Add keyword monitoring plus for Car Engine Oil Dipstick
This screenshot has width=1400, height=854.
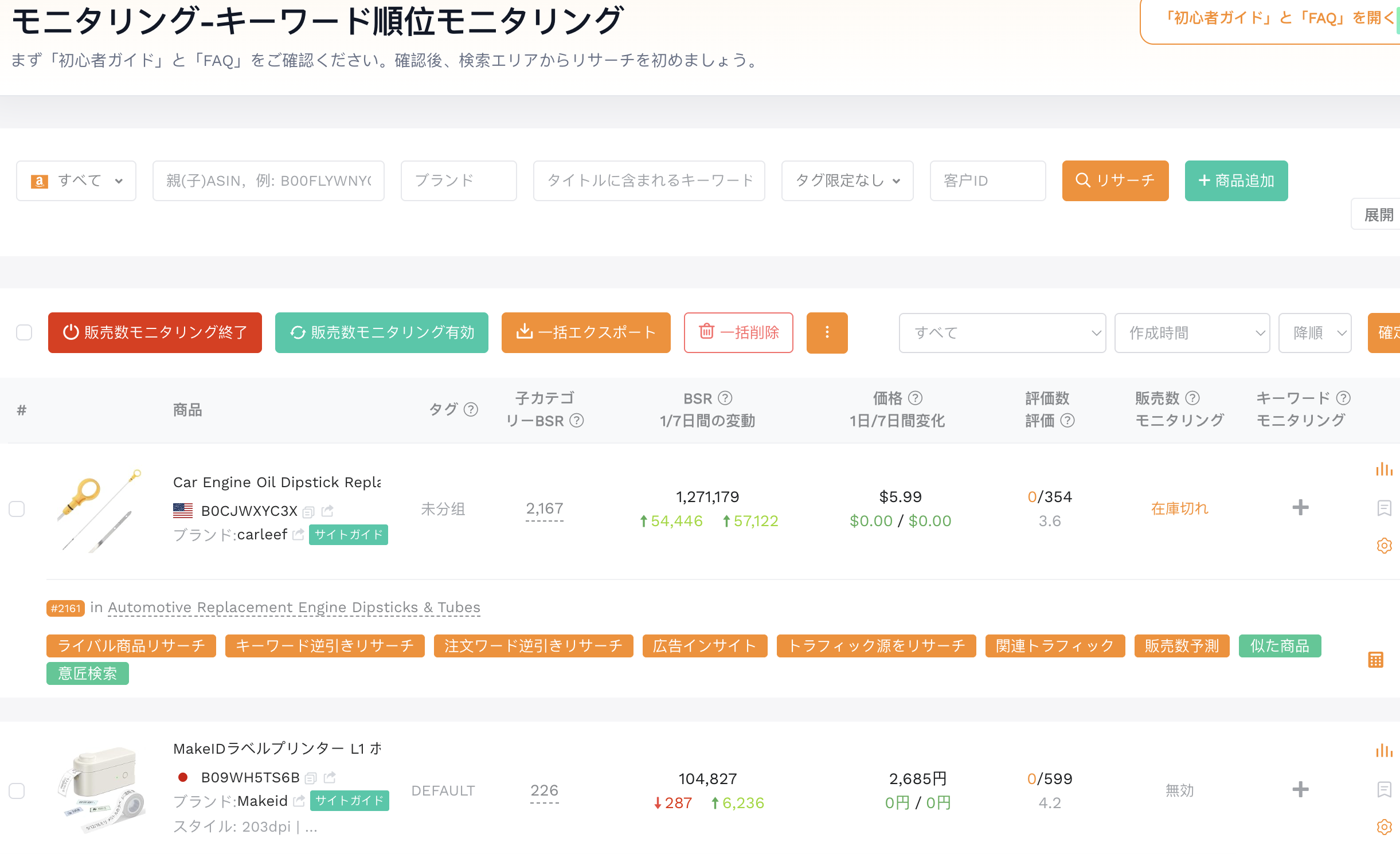[1300, 507]
